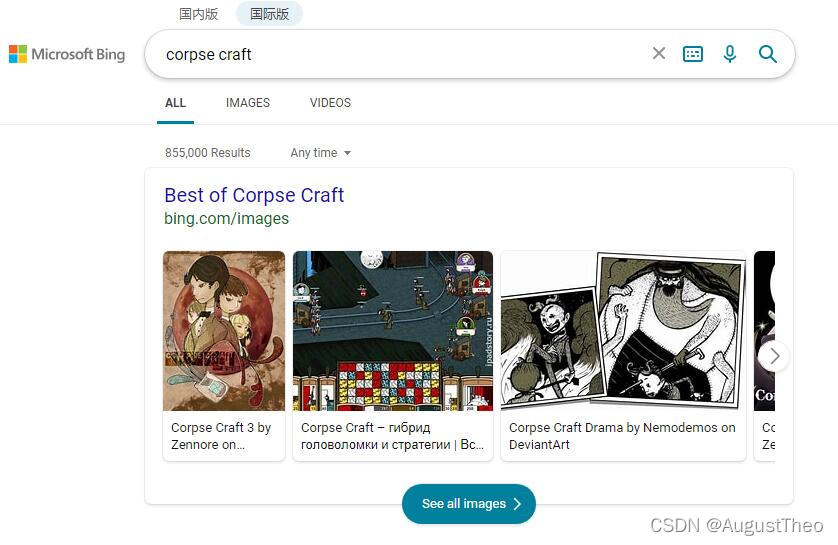Switch to 国际版 international version
Viewport: 838px width, 545px height.
pos(269,14)
